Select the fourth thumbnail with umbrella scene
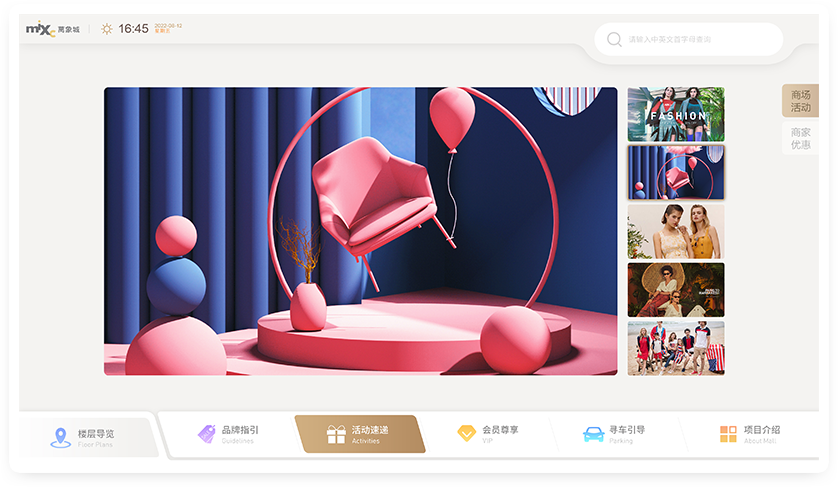Viewport: 838px width, 487px height. (x=675, y=290)
